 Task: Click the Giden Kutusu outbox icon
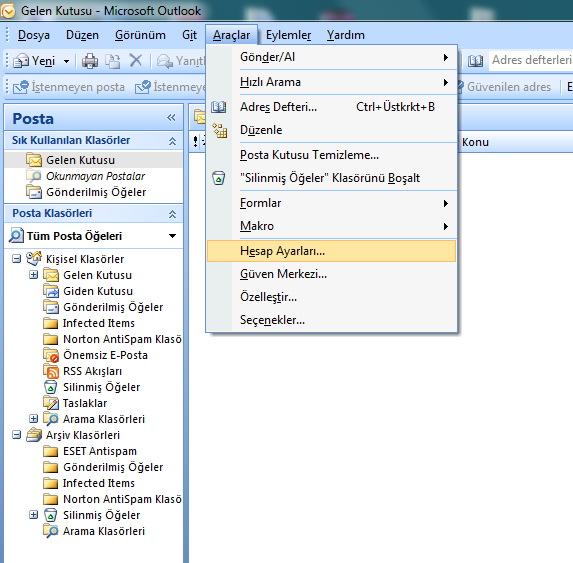click(x=51, y=291)
